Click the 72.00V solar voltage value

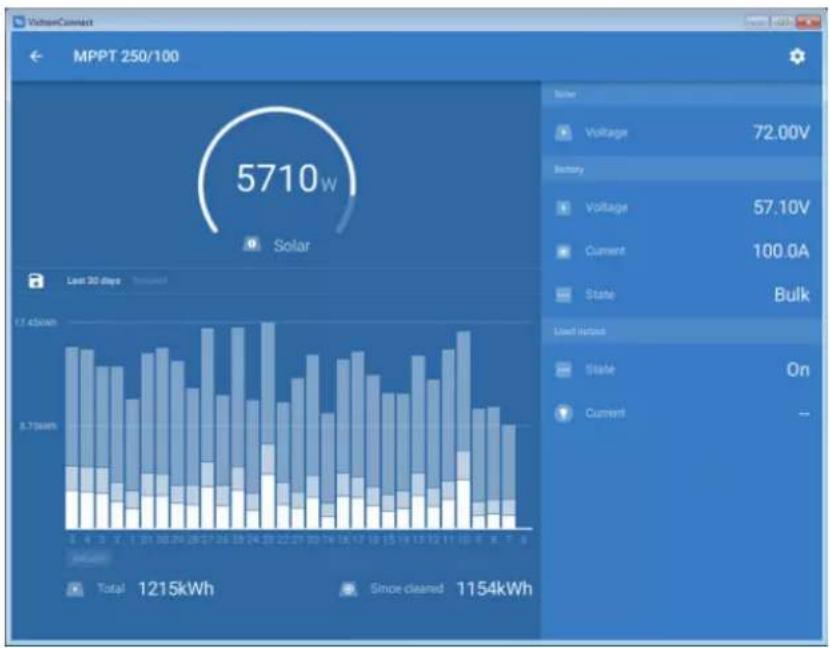(x=781, y=132)
